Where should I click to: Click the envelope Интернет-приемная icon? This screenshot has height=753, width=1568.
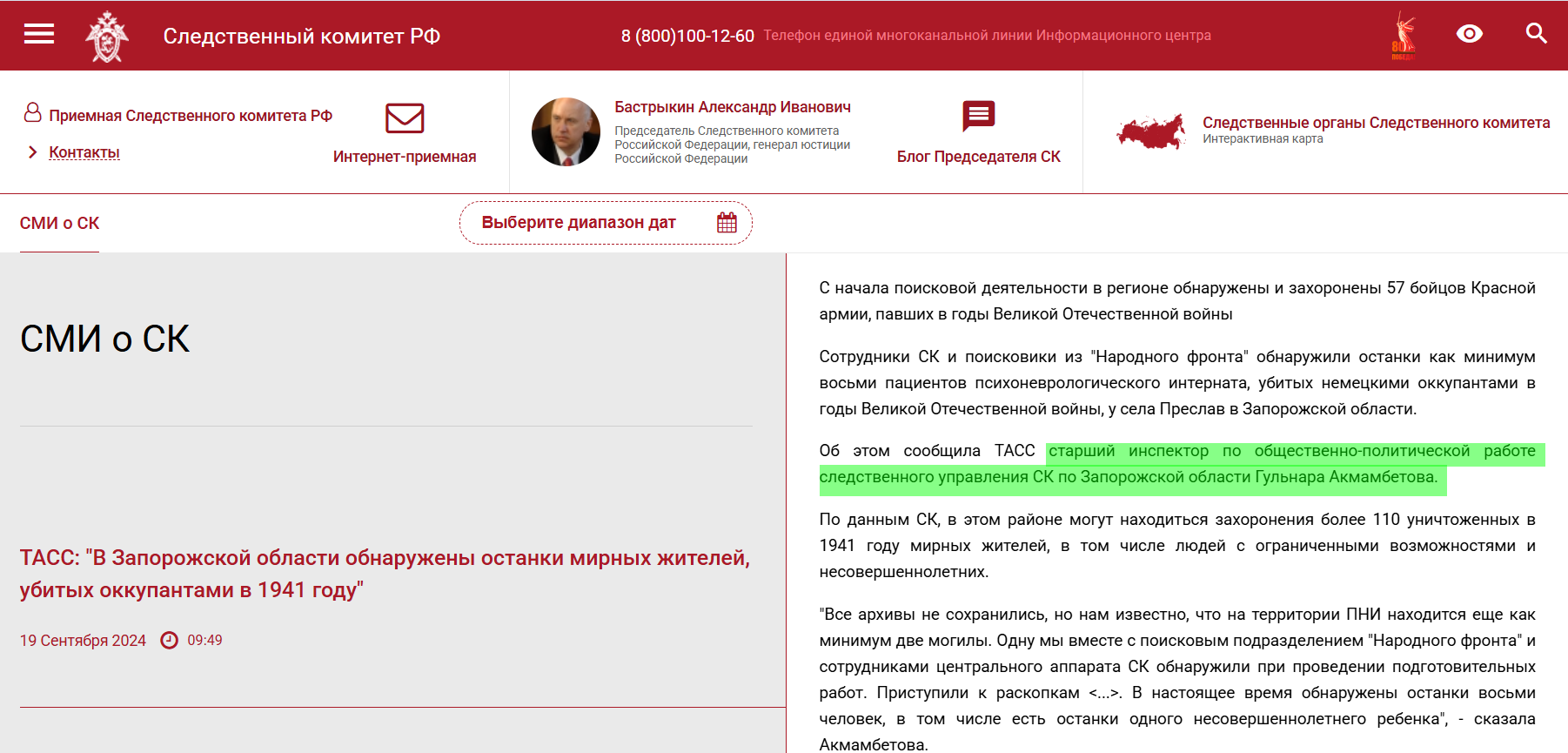[405, 118]
